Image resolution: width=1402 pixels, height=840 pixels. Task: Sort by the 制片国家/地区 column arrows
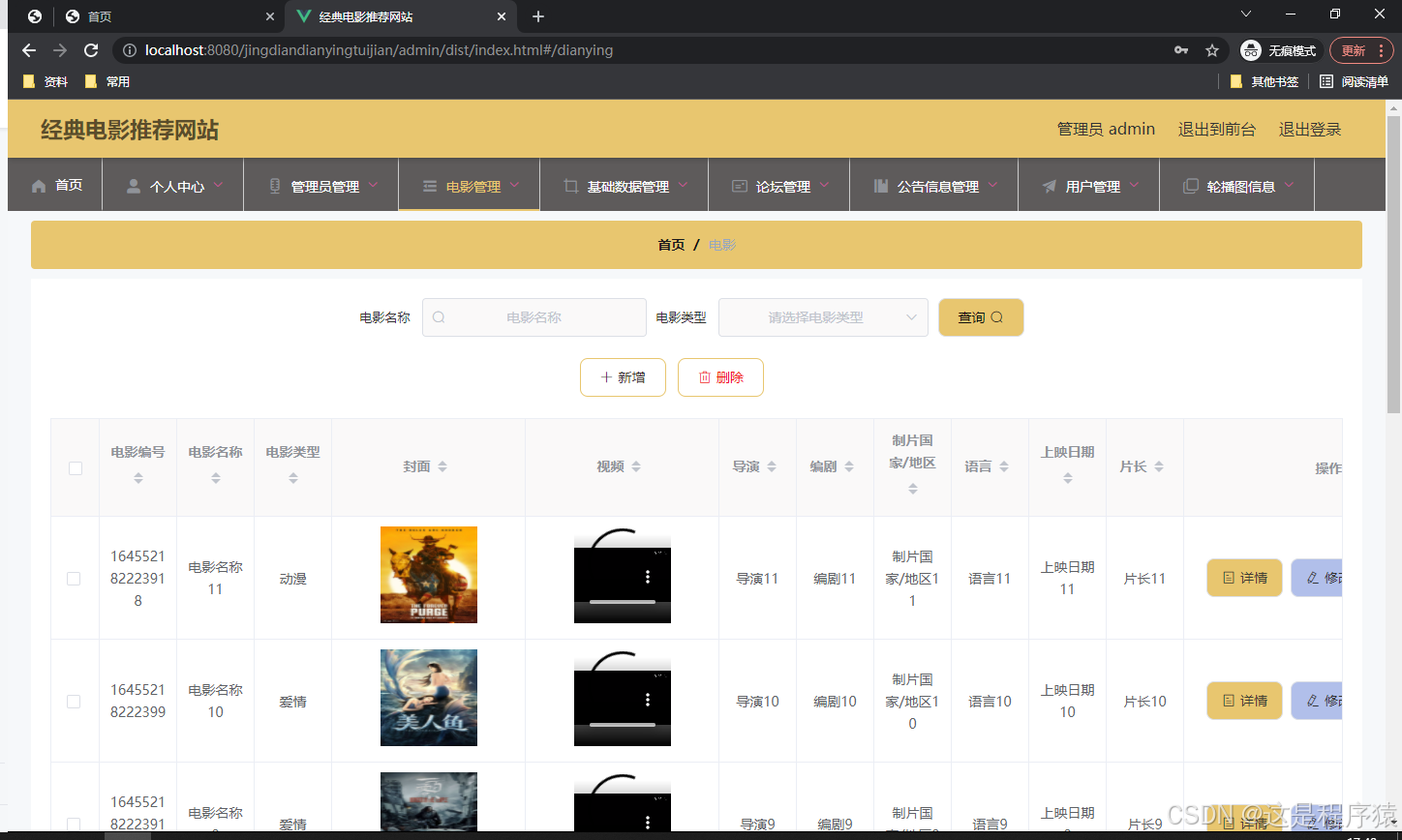point(913,489)
